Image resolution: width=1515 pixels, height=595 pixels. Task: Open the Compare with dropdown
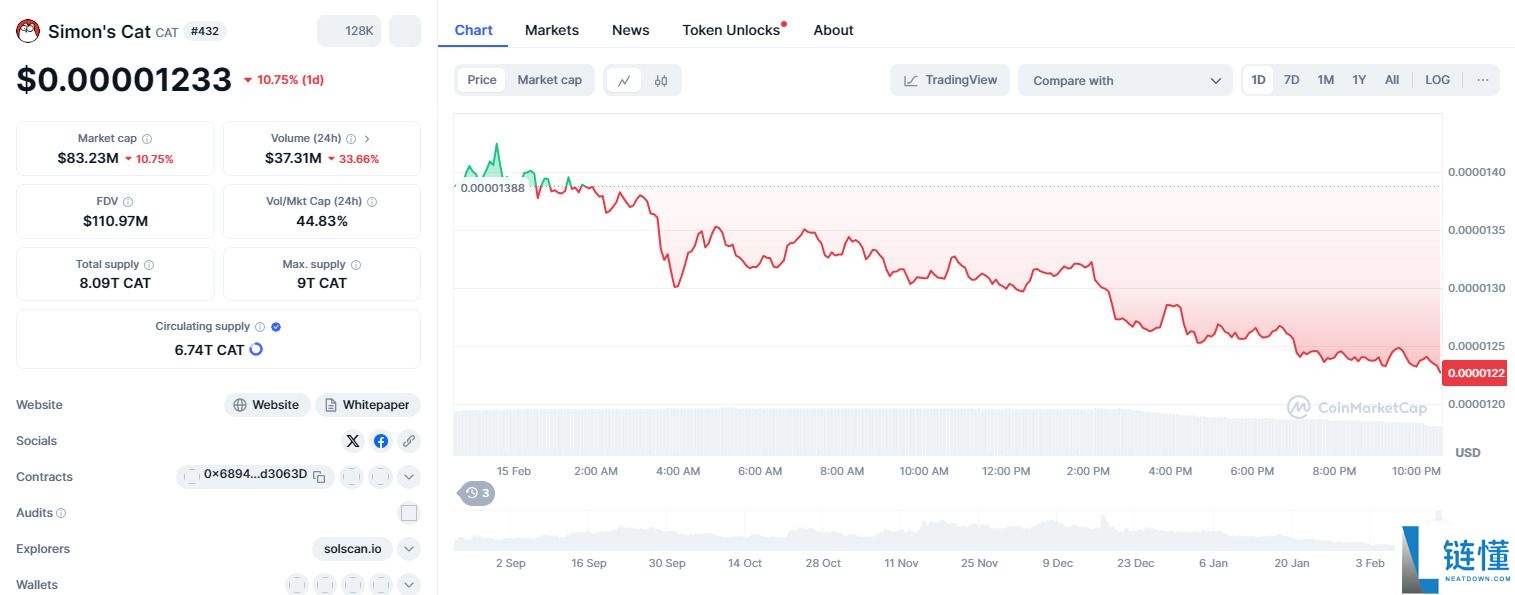coord(1126,81)
